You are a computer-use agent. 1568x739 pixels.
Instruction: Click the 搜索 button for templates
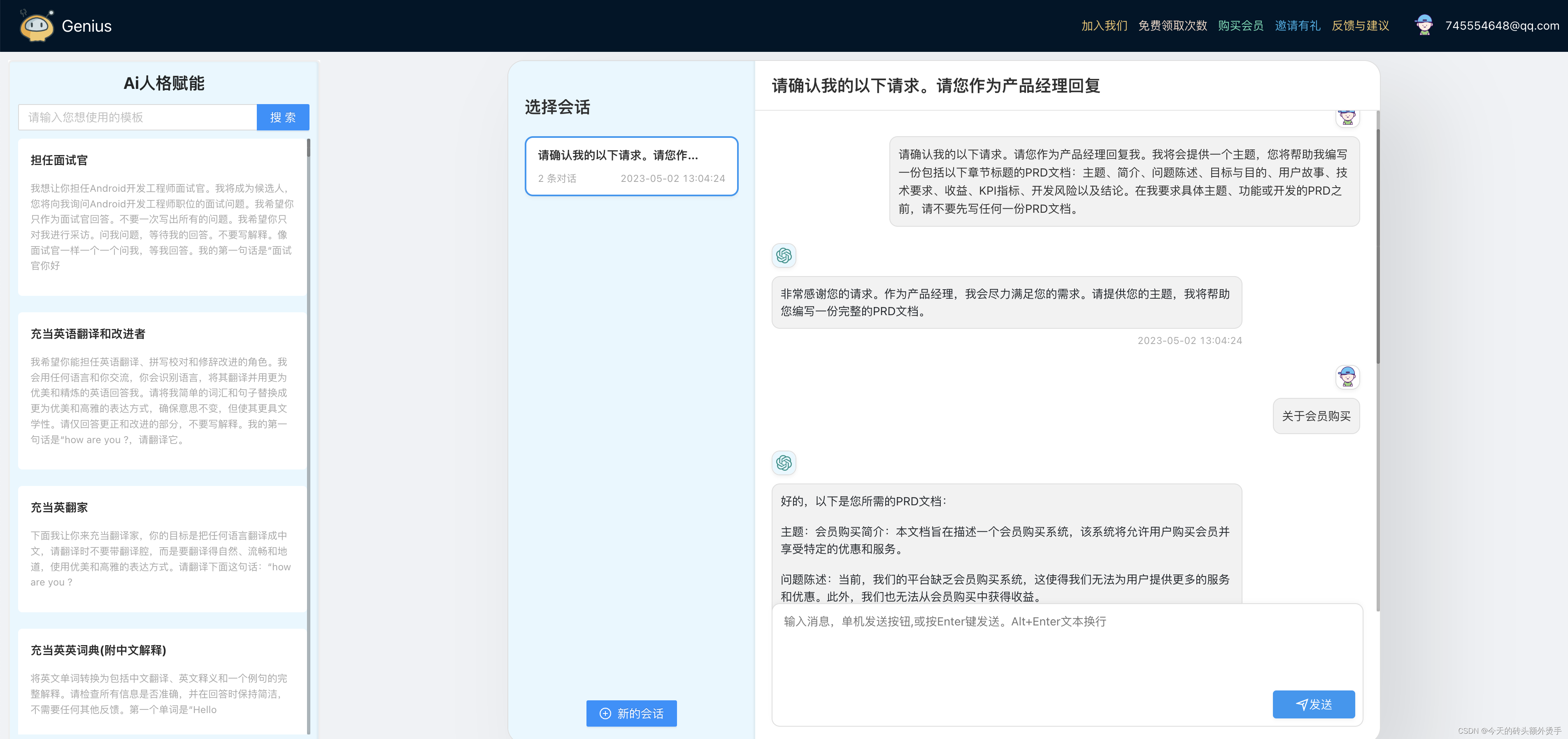(x=283, y=117)
